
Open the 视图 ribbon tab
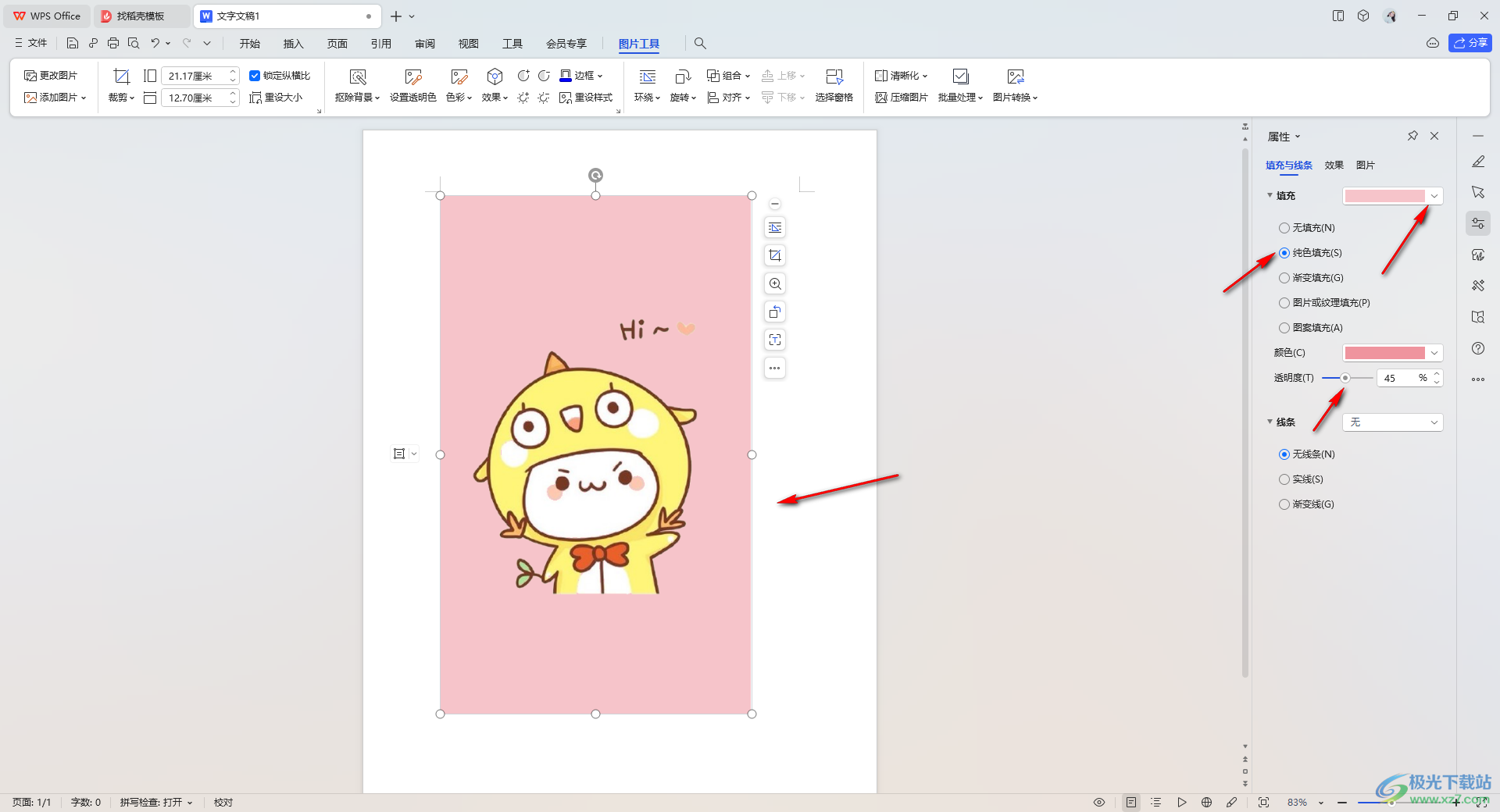click(469, 44)
